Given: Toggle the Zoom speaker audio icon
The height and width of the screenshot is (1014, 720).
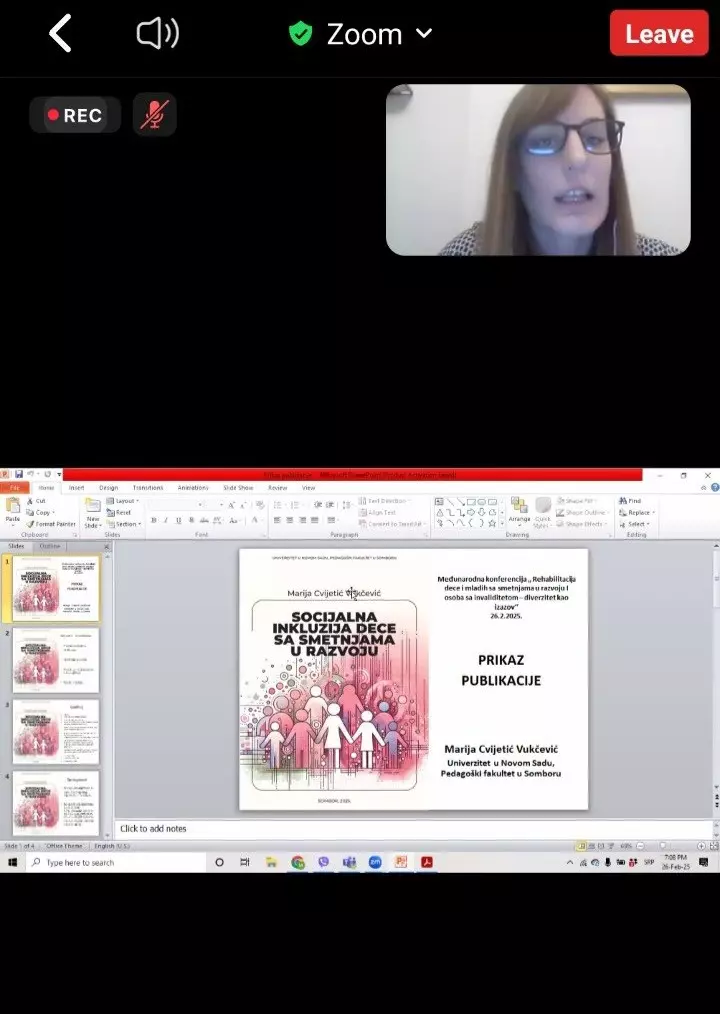Looking at the screenshot, I should pos(158,34).
